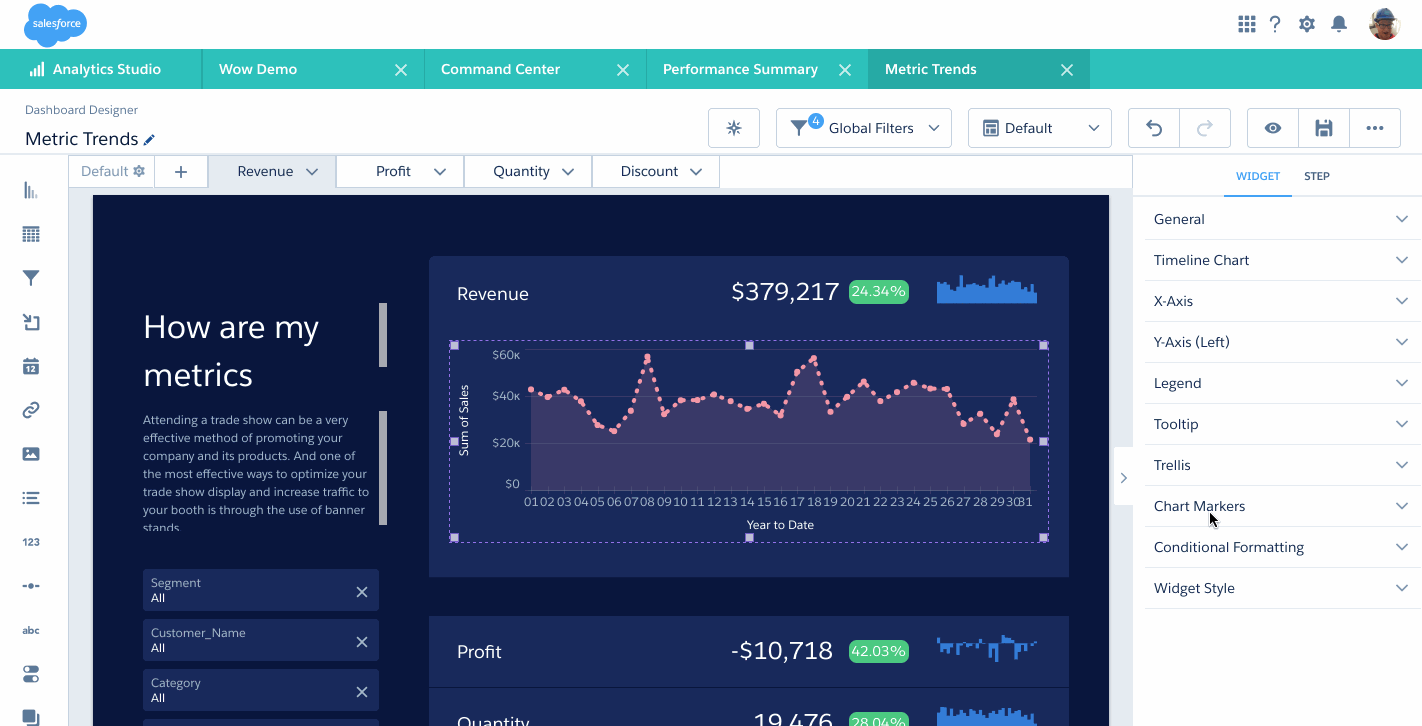Pick the image widget icon
Image resolution: width=1422 pixels, height=726 pixels.
coord(31,454)
